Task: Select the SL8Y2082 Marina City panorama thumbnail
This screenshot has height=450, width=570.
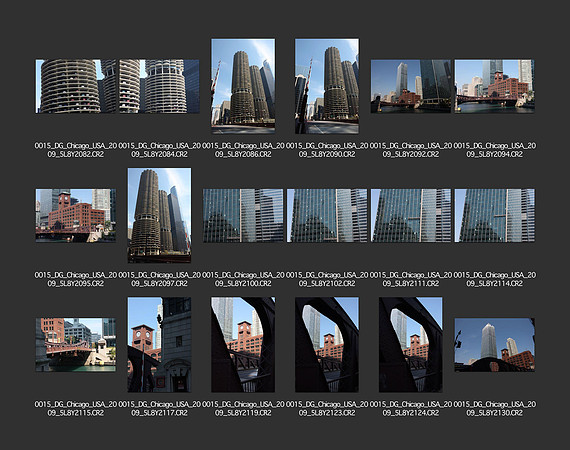Action: [76, 86]
